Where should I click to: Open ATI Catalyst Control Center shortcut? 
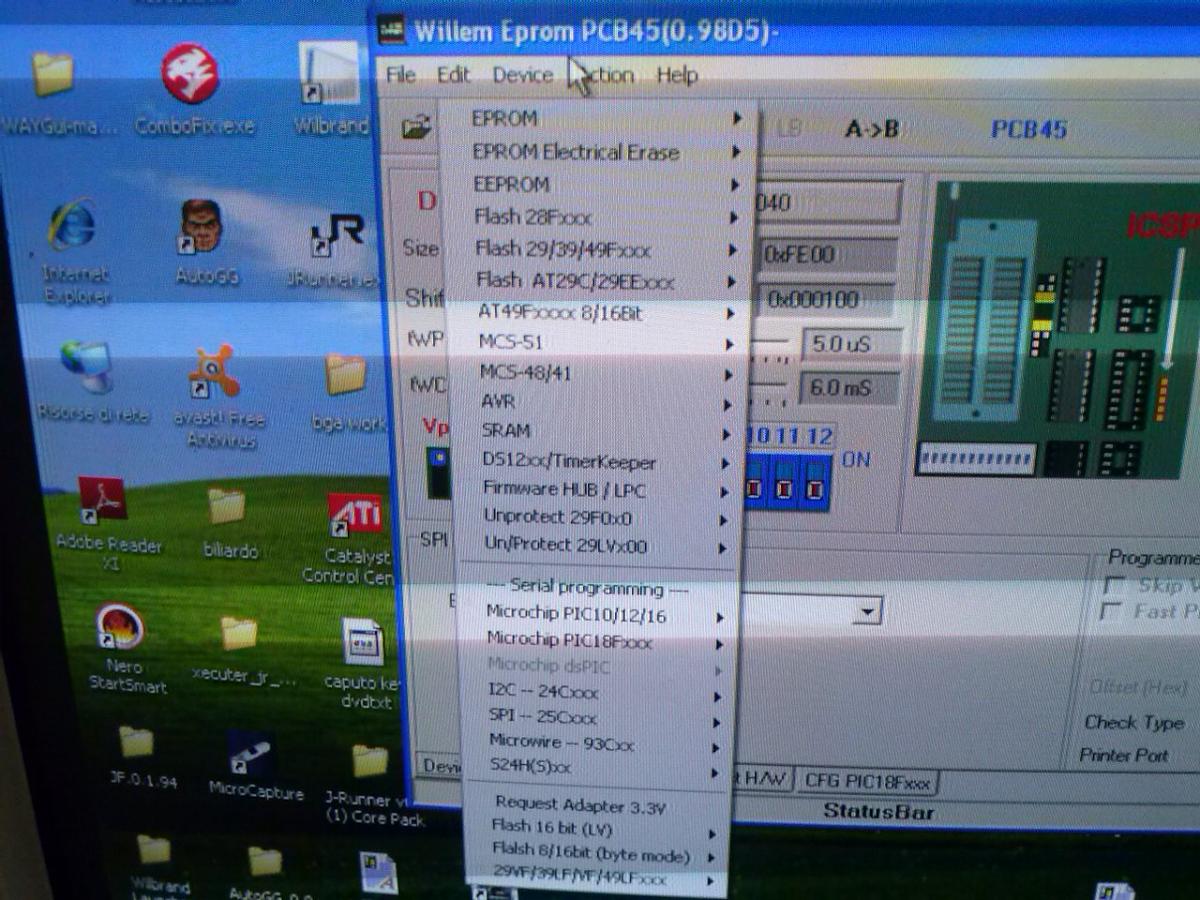coord(350,538)
